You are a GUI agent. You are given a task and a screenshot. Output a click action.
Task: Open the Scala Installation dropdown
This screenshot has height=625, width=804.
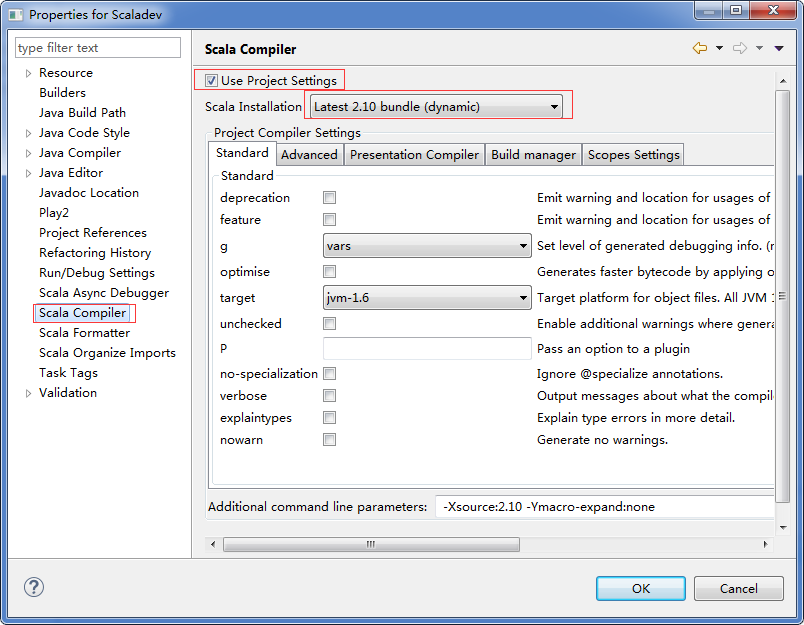click(436, 107)
